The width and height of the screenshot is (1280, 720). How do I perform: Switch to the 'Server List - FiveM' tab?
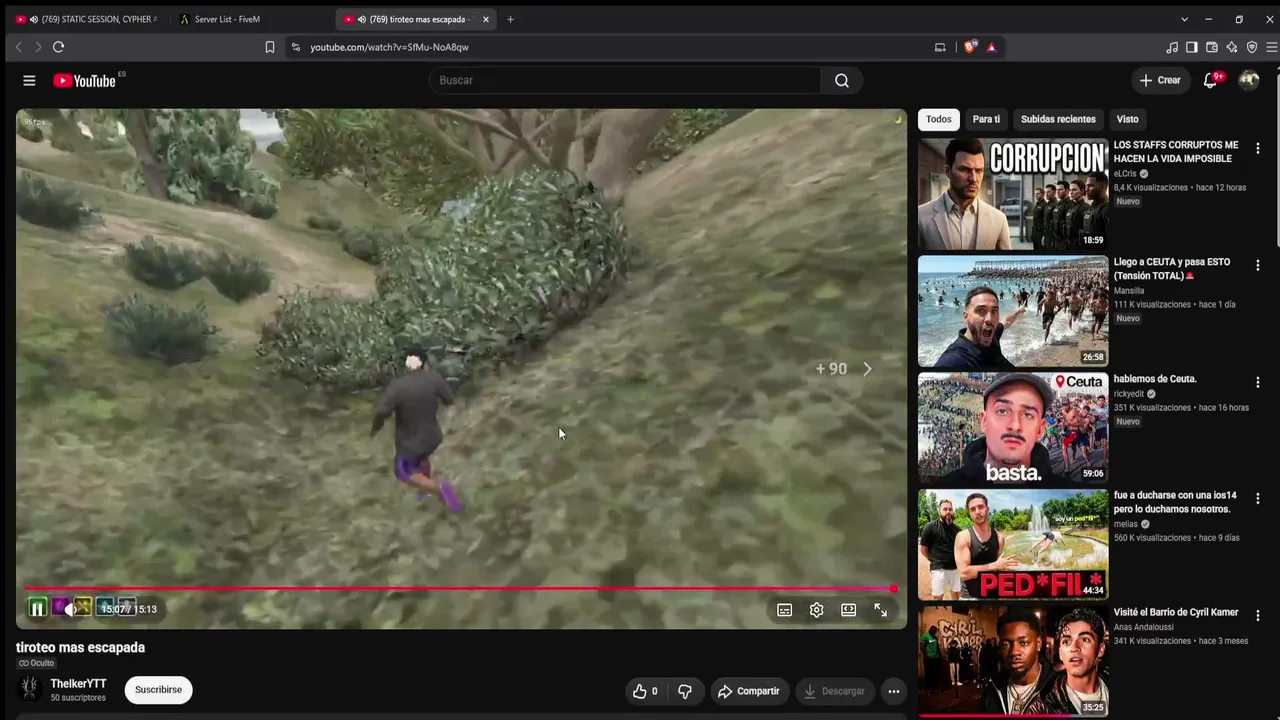pos(227,19)
